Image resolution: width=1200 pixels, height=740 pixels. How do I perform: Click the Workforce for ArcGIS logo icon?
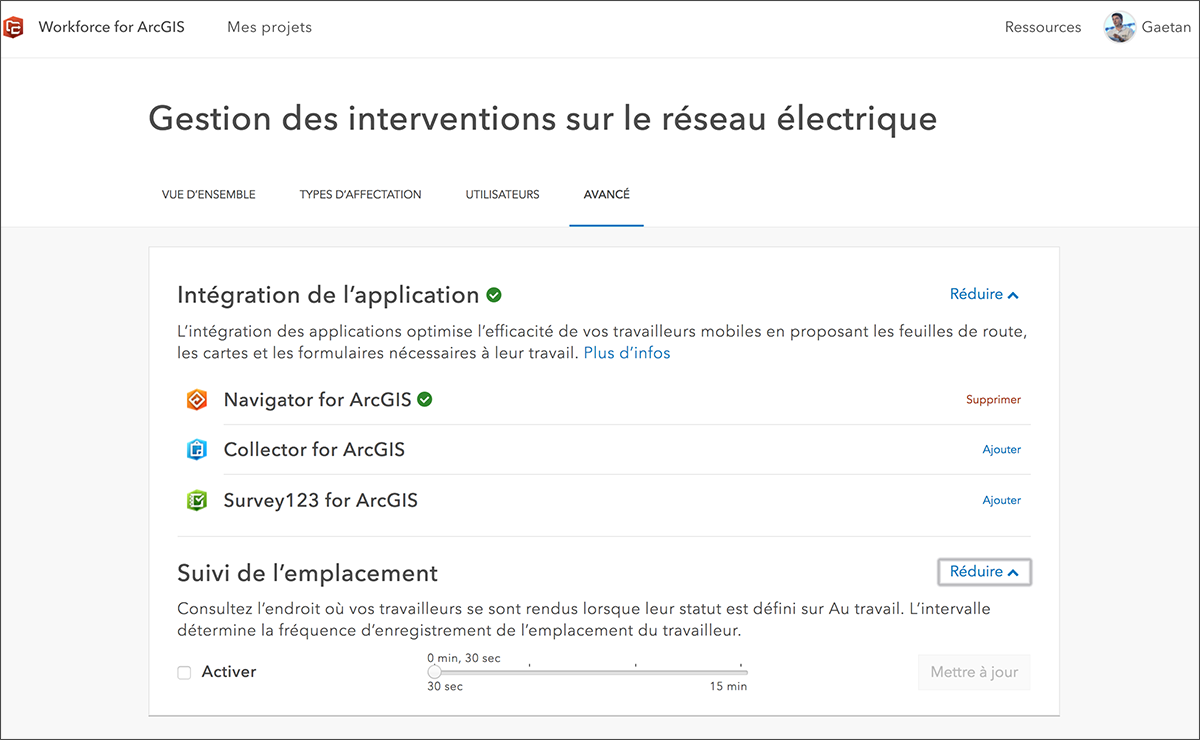click(14, 27)
